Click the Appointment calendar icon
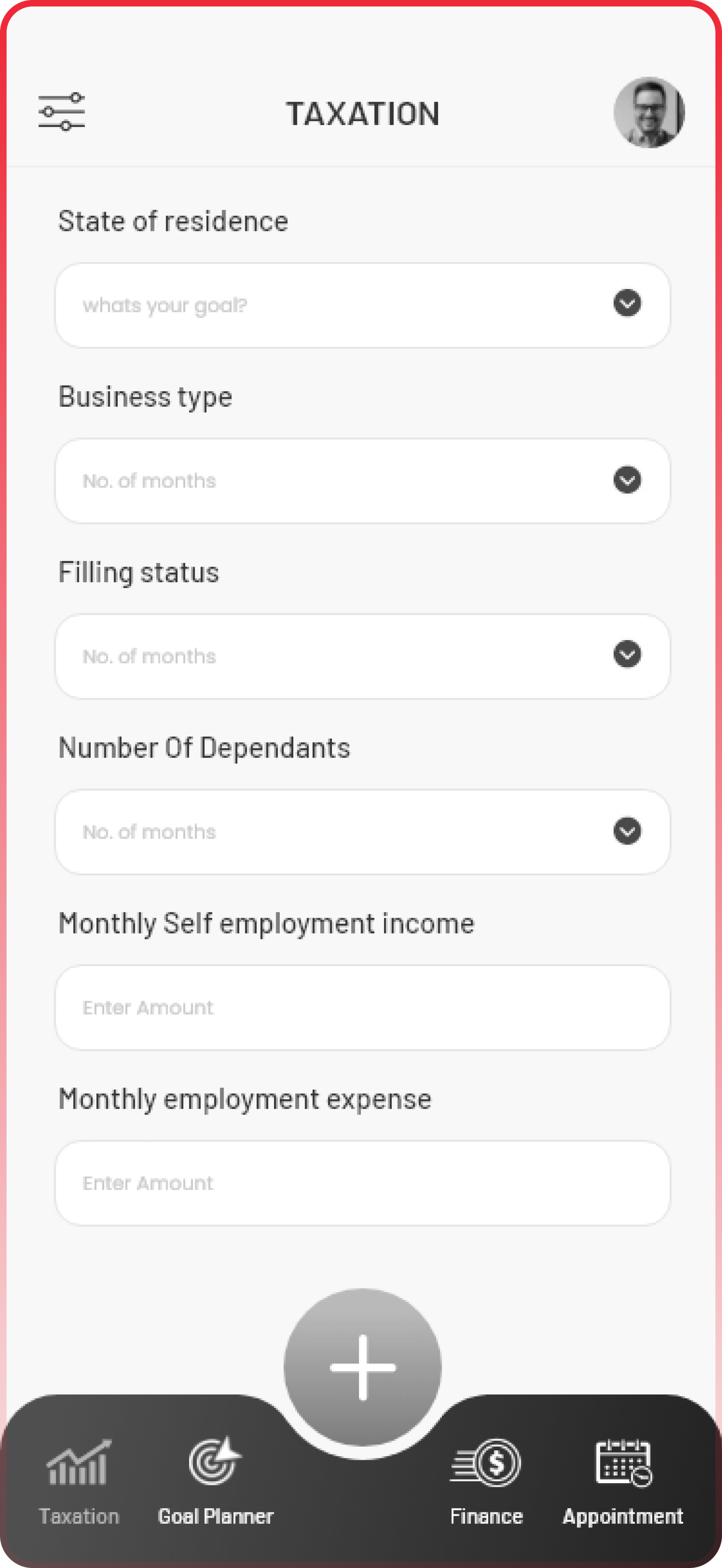This screenshot has width=722, height=1568. [x=623, y=1463]
